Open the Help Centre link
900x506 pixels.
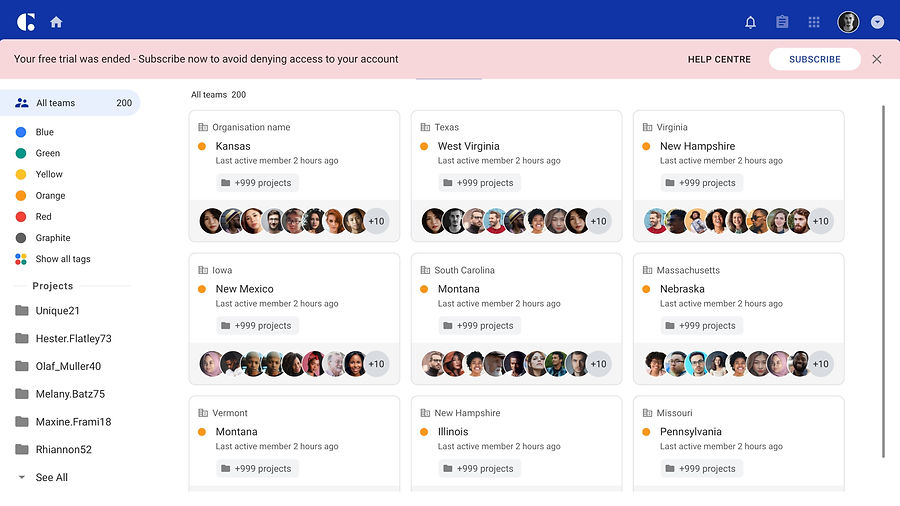(x=719, y=59)
